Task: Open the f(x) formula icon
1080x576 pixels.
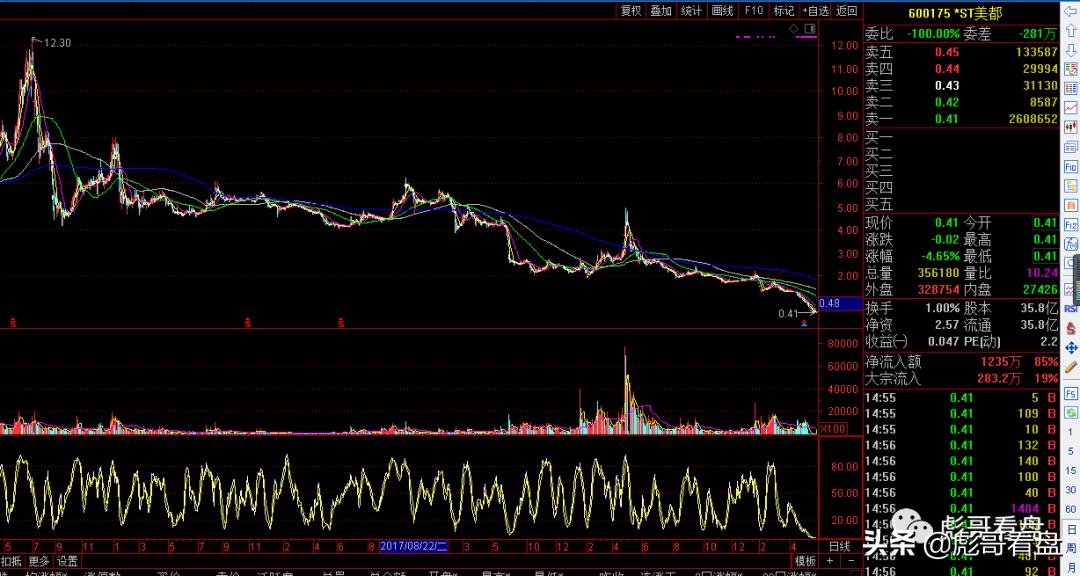Action: pos(1072,244)
